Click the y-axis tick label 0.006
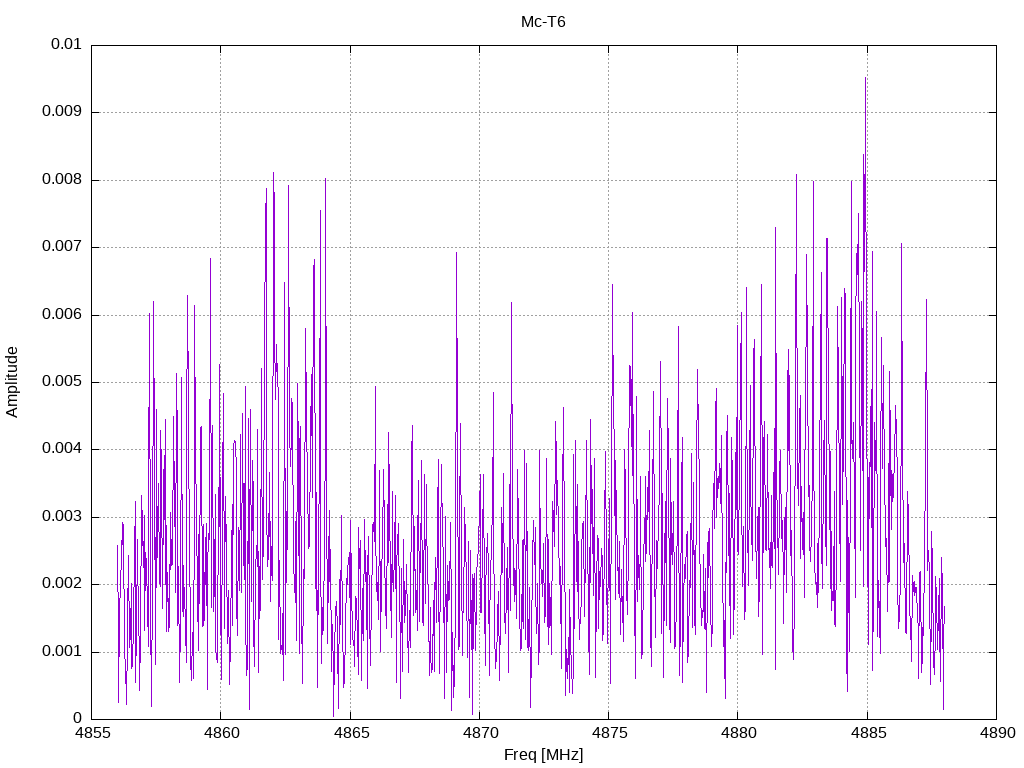Viewport: 1024px width, 768px height. pyautogui.click(x=62, y=315)
